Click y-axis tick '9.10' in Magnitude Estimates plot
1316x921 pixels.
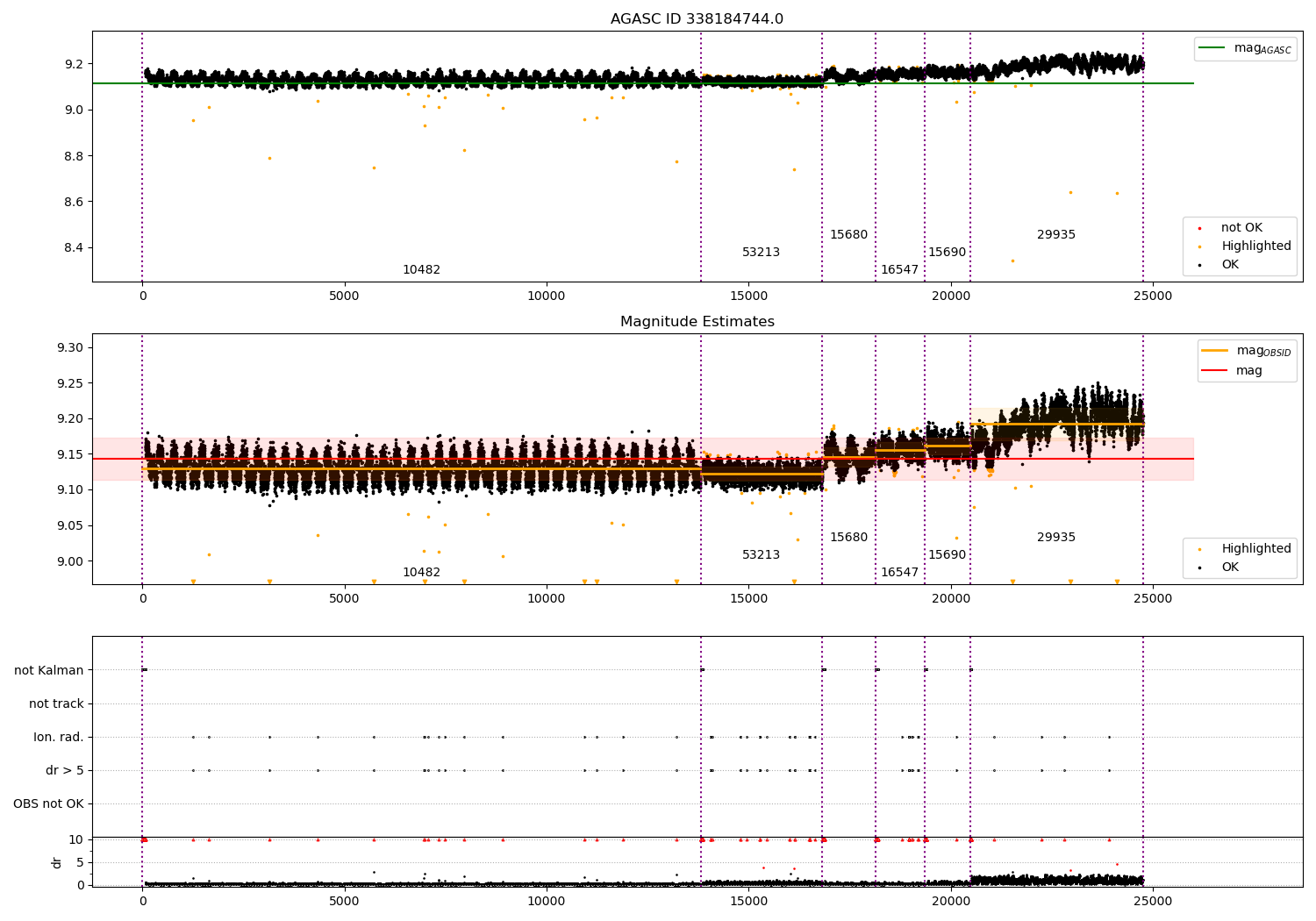click(x=69, y=490)
